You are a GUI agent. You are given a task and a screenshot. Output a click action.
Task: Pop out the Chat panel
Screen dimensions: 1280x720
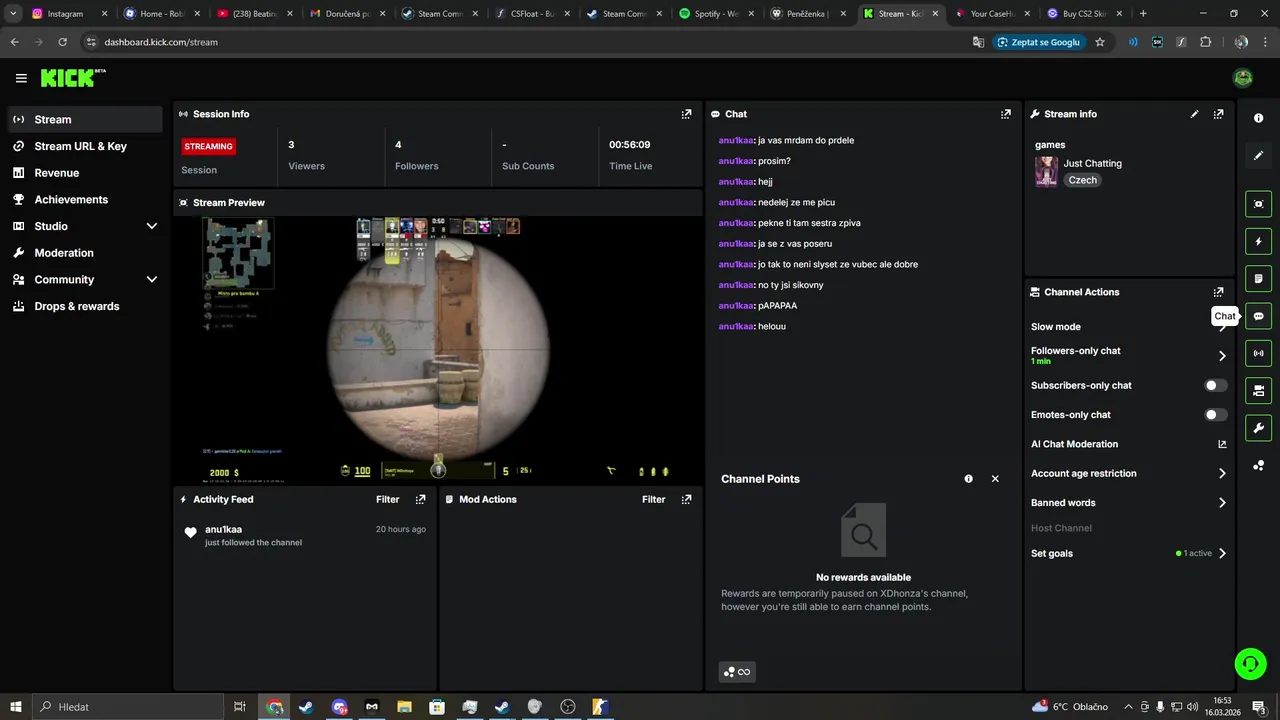click(1006, 114)
